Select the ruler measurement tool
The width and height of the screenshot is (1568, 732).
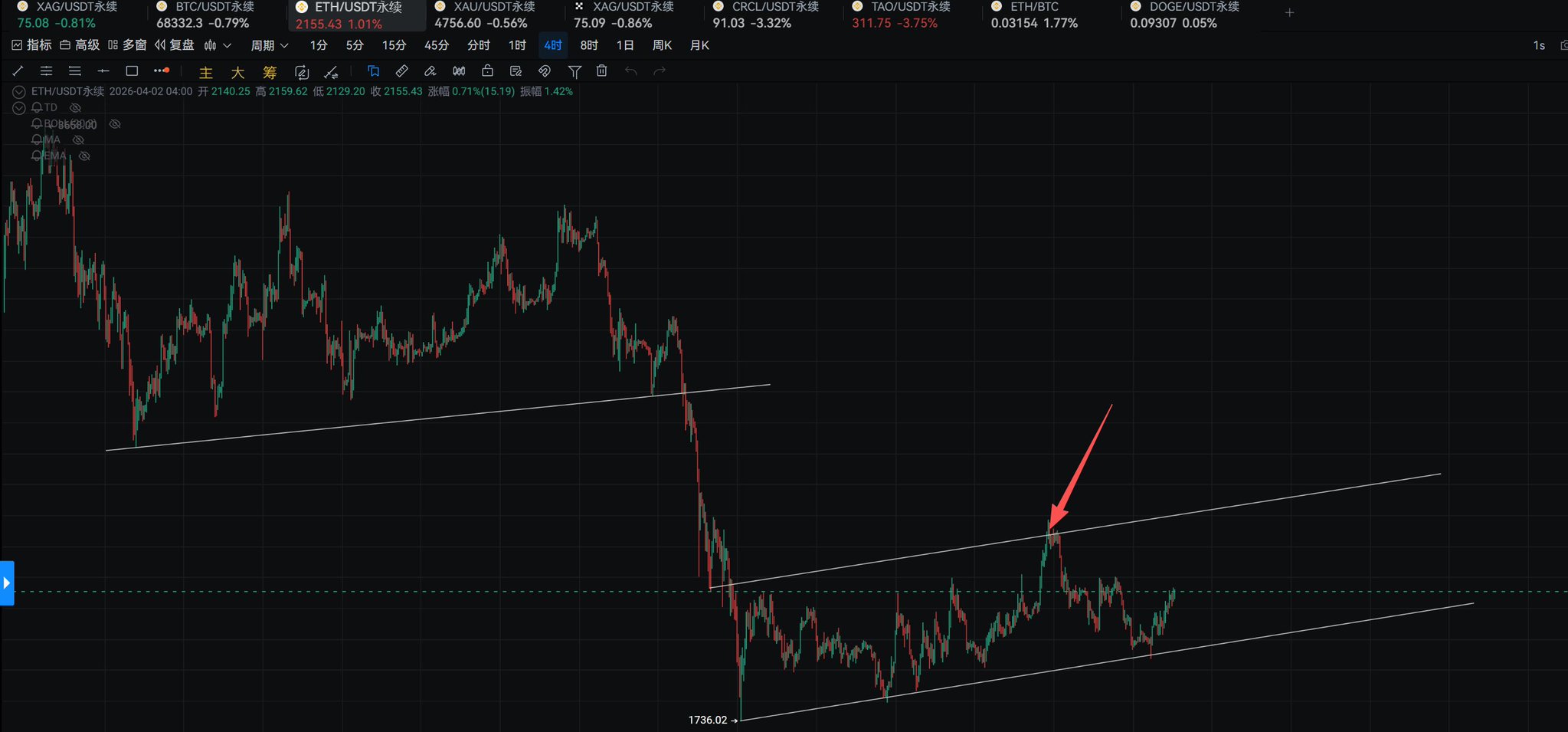click(401, 71)
